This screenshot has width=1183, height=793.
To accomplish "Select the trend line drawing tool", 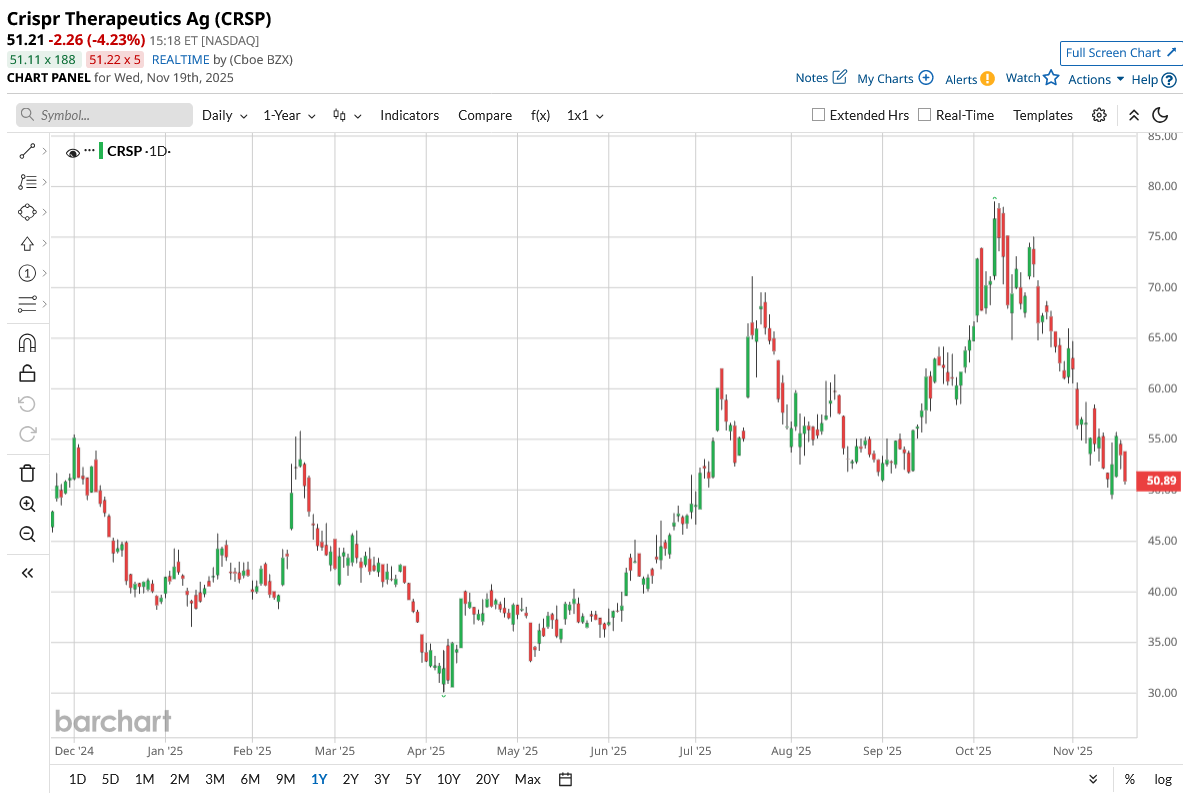I will pyautogui.click(x=27, y=152).
